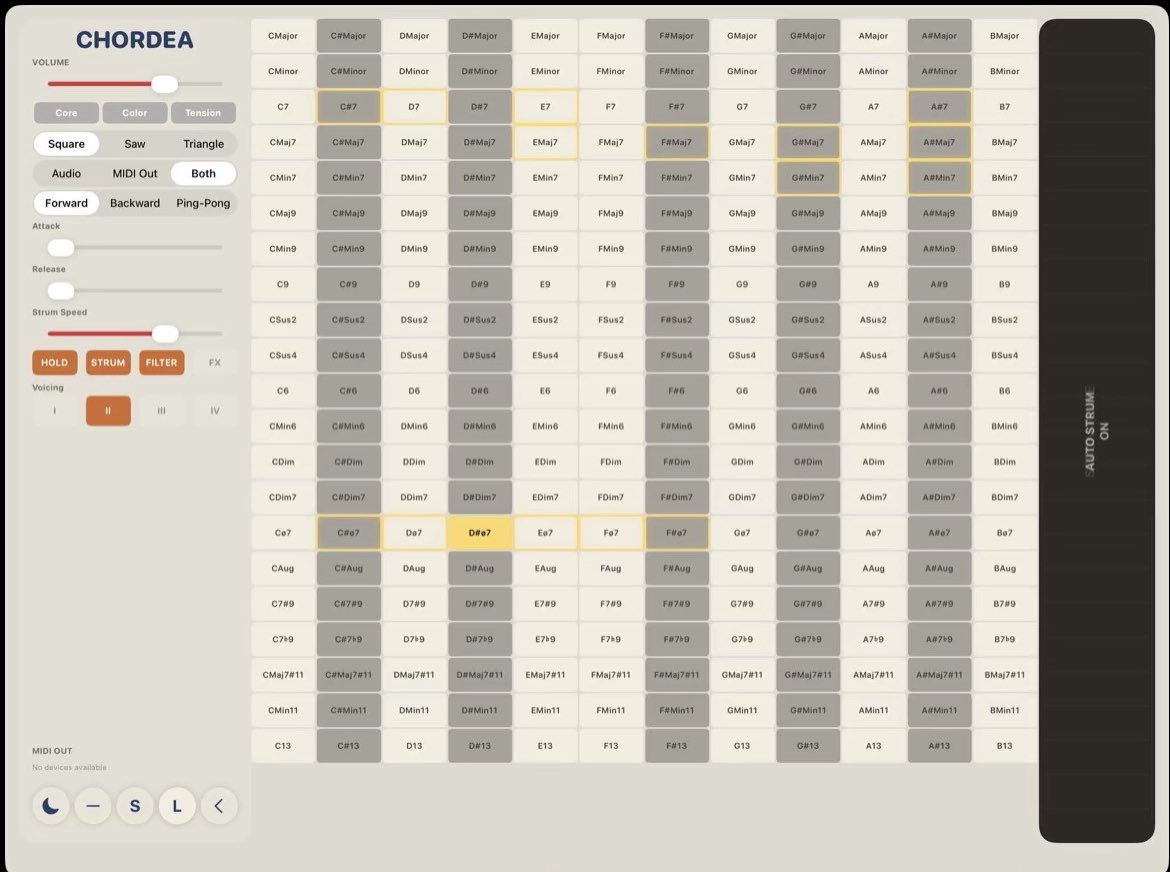Toggle the STRUM button
This screenshot has height=872, width=1170.
coord(108,363)
